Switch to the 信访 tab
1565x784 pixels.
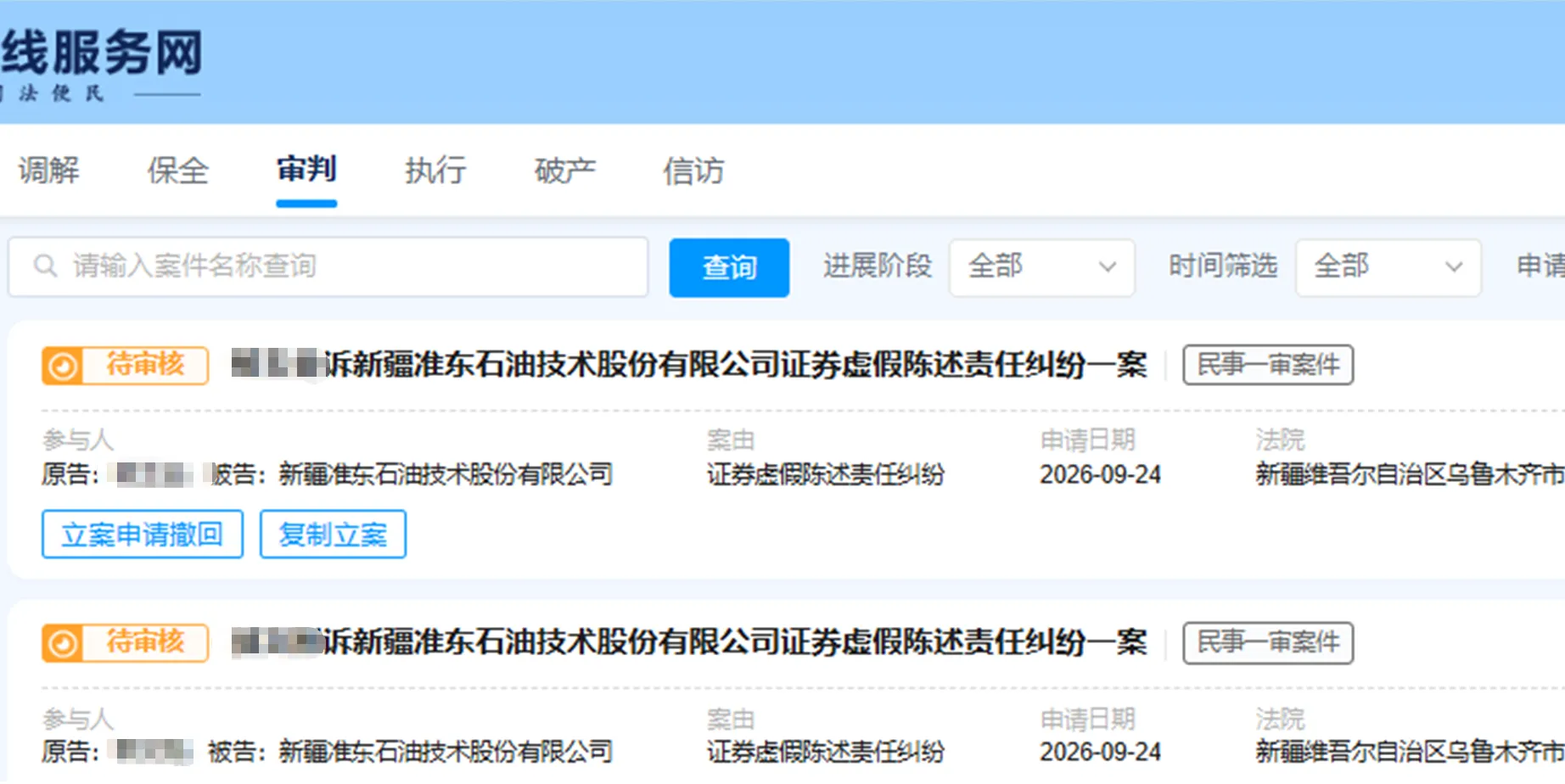pyautogui.click(x=693, y=171)
